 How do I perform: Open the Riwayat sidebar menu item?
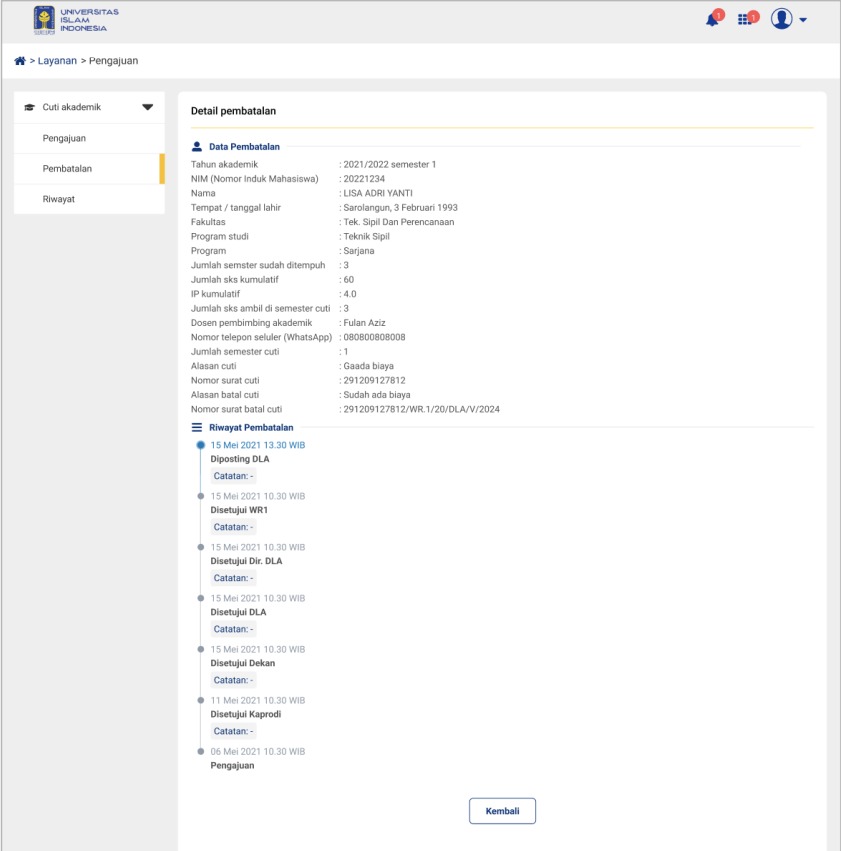coord(58,199)
